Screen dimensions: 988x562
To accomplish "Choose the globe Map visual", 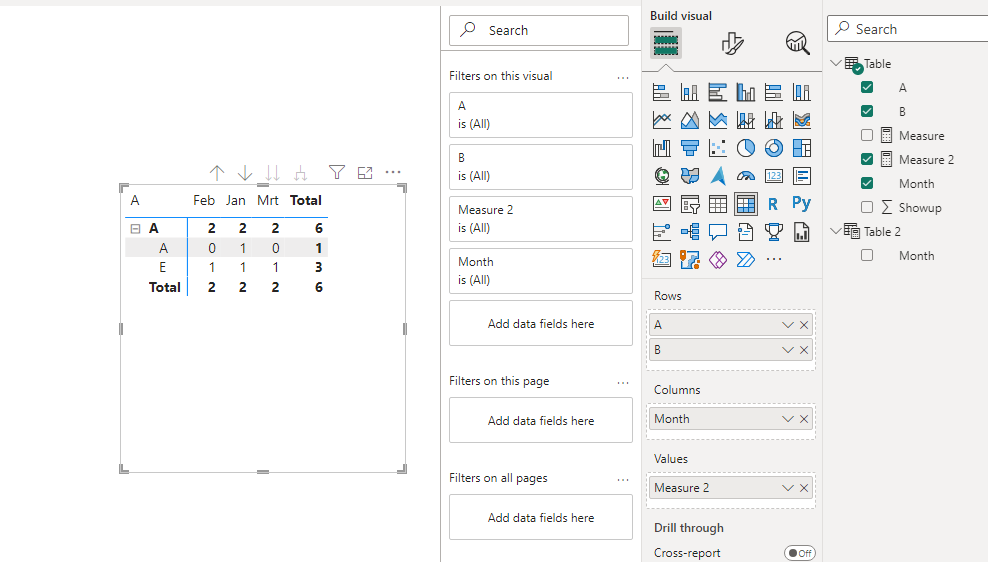I will click(662, 176).
